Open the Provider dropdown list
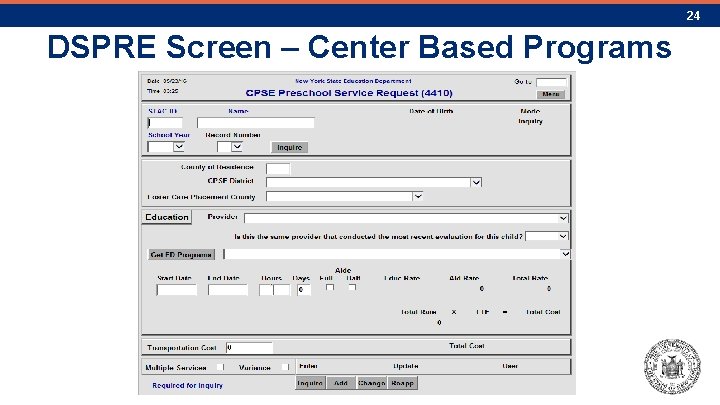The height and width of the screenshot is (405, 720). (x=563, y=218)
